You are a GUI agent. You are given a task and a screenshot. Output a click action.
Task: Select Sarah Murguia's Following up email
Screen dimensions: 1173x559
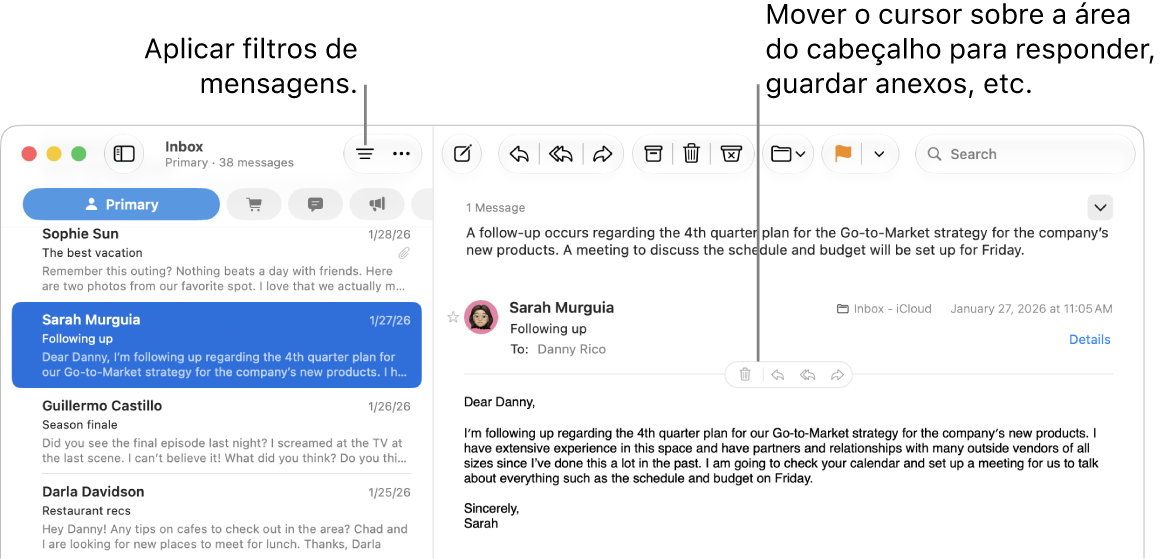217,345
